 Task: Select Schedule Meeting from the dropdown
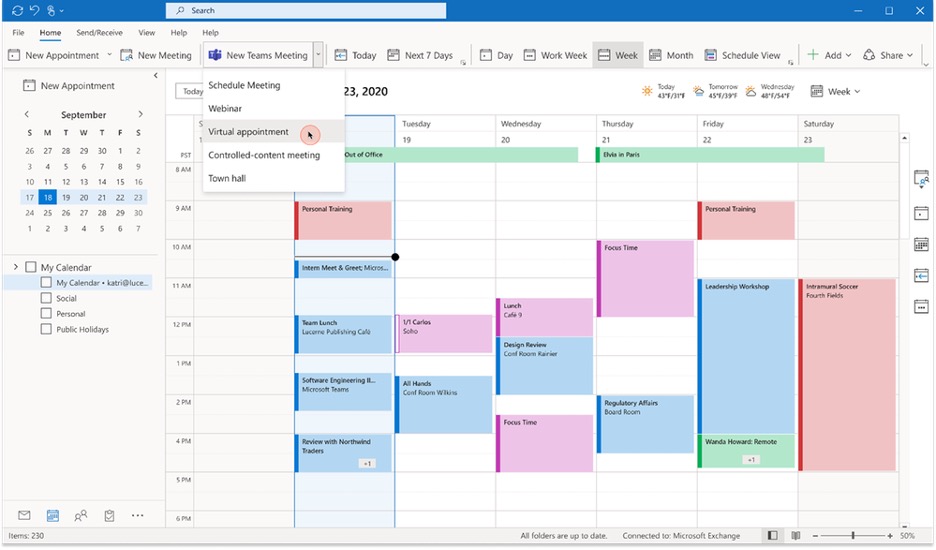tap(244, 85)
